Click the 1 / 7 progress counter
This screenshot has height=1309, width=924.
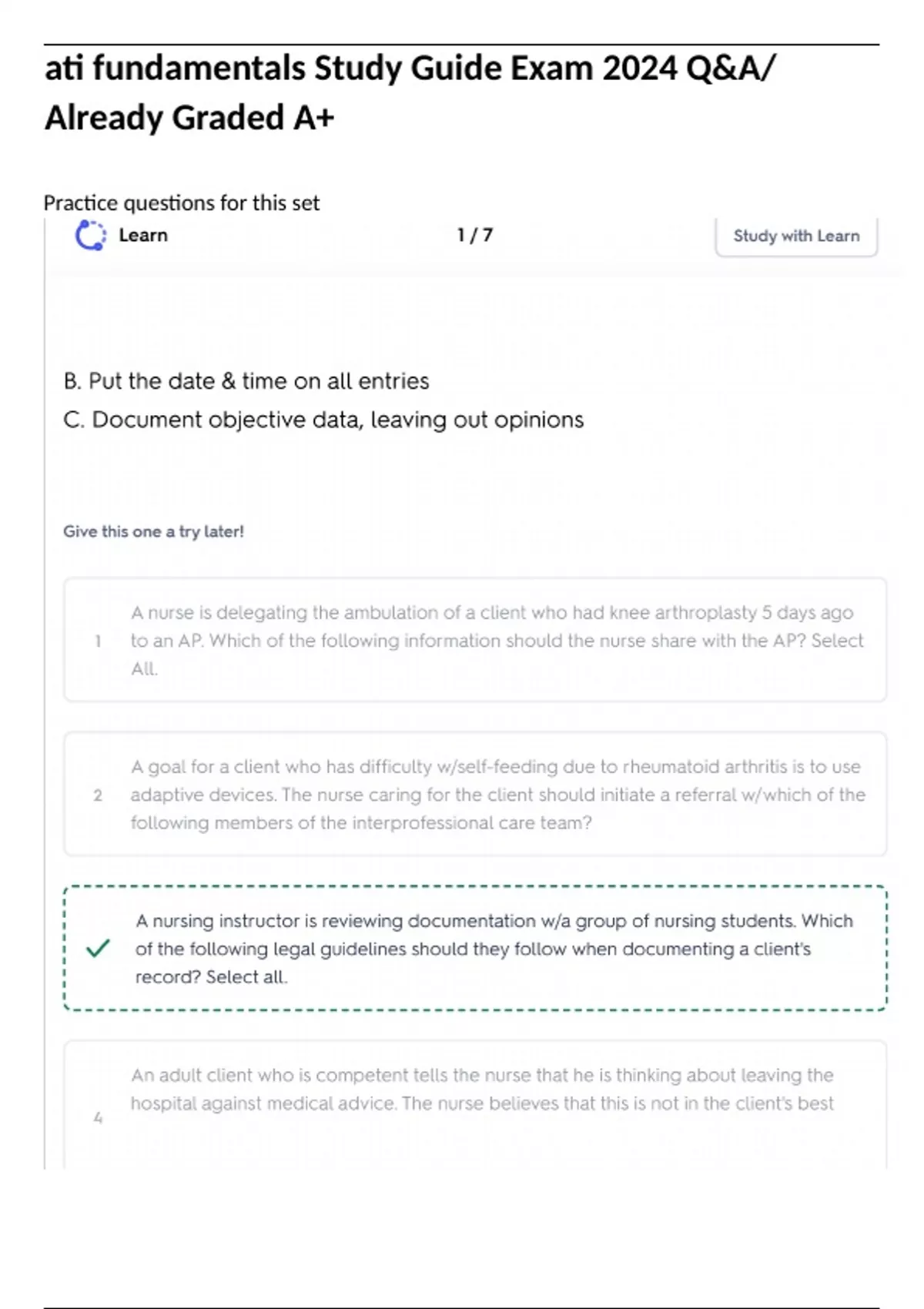point(474,236)
